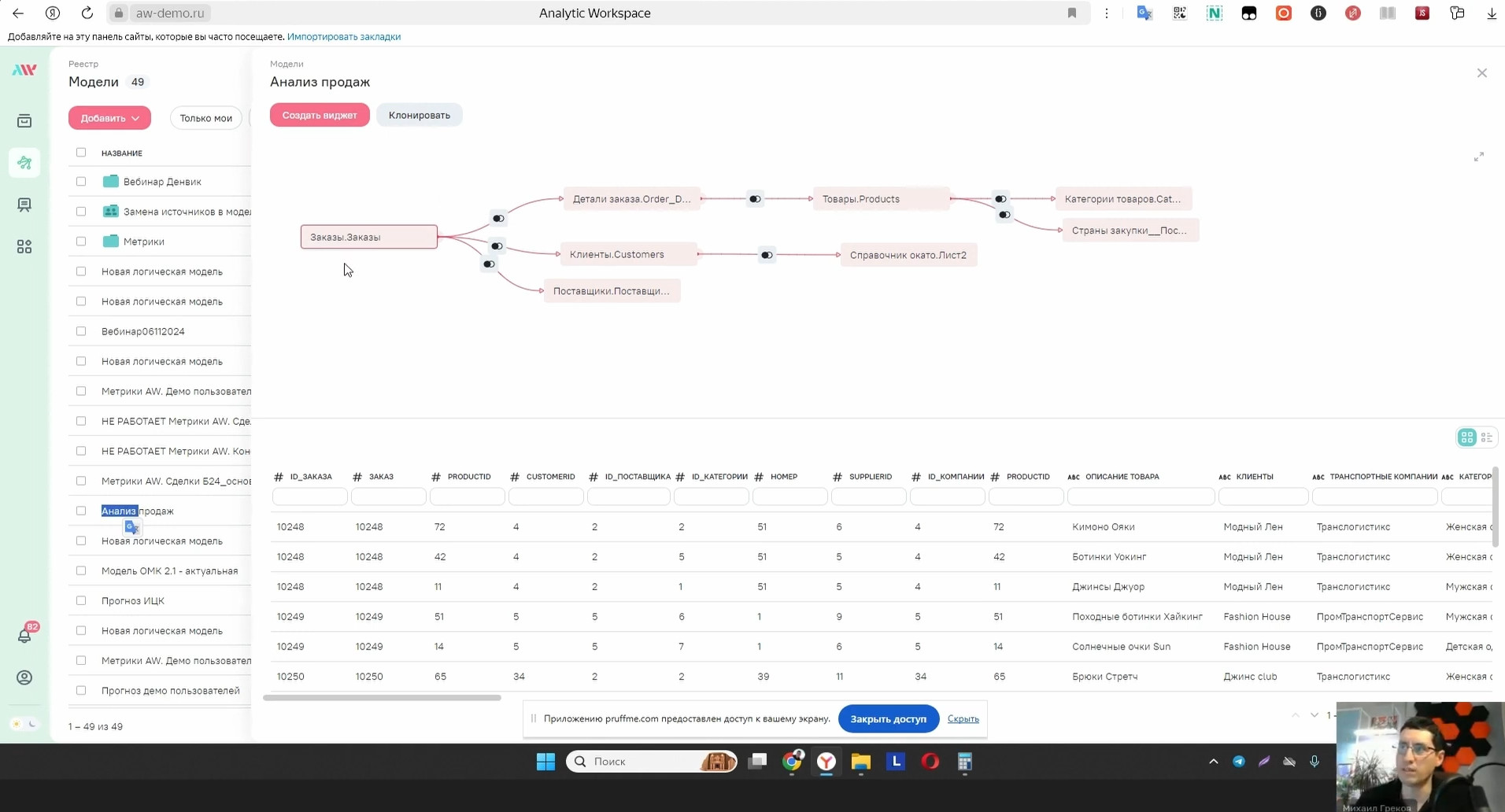Check the select-all checkbox beside НАЗВАНИЕ
The image size is (1505, 812).
pos(81,153)
